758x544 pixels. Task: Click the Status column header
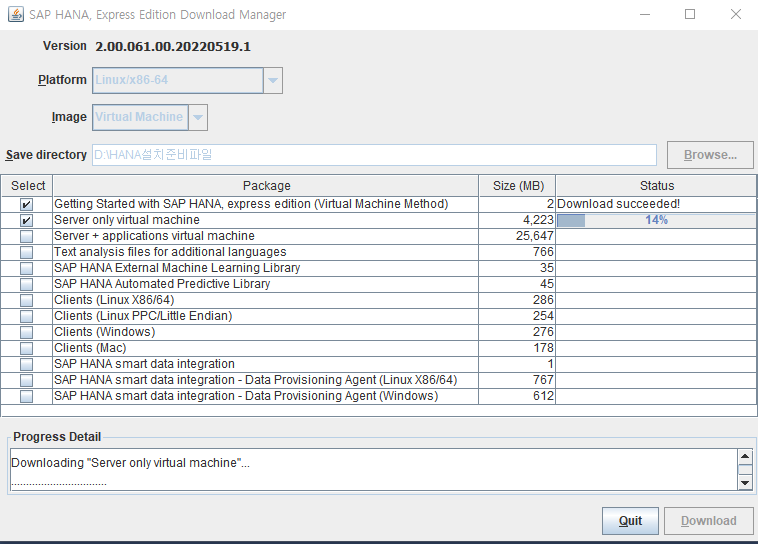click(656, 186)
